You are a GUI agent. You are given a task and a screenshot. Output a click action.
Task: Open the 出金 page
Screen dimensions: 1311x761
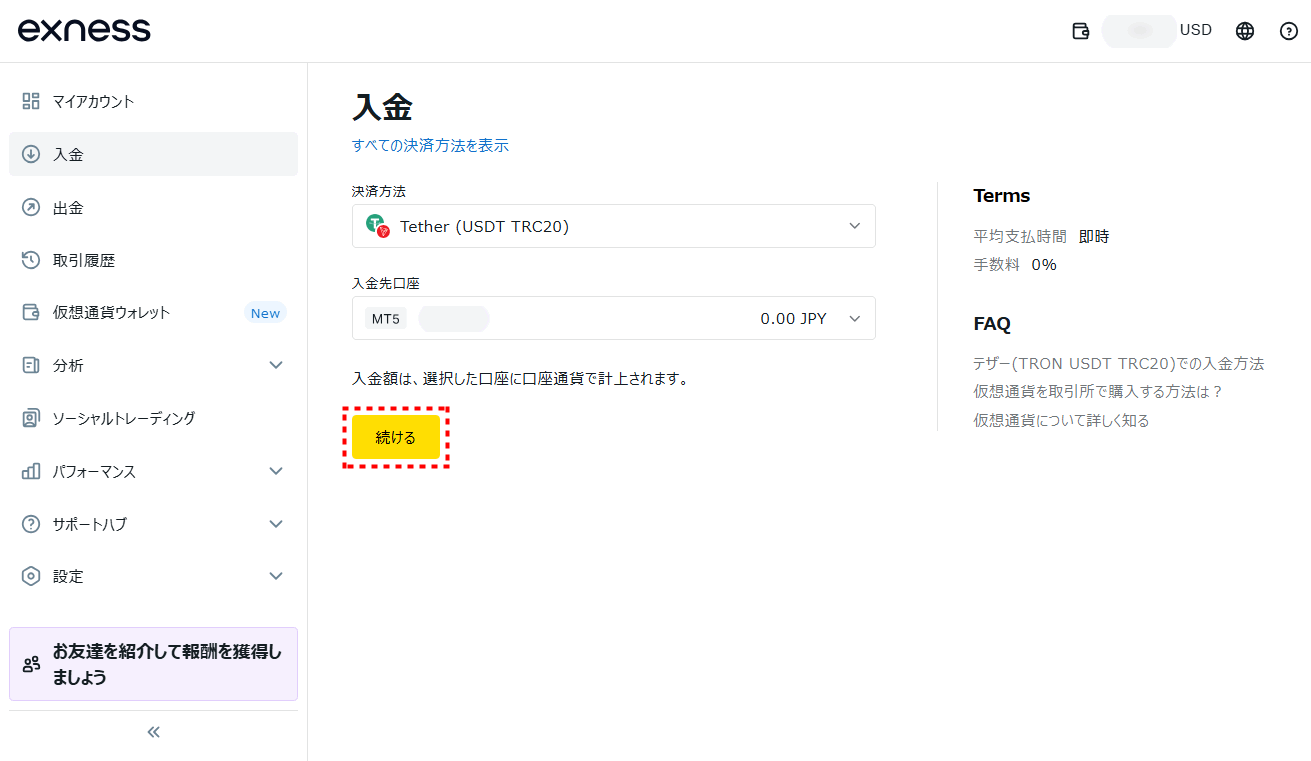(x=153, y=207)
